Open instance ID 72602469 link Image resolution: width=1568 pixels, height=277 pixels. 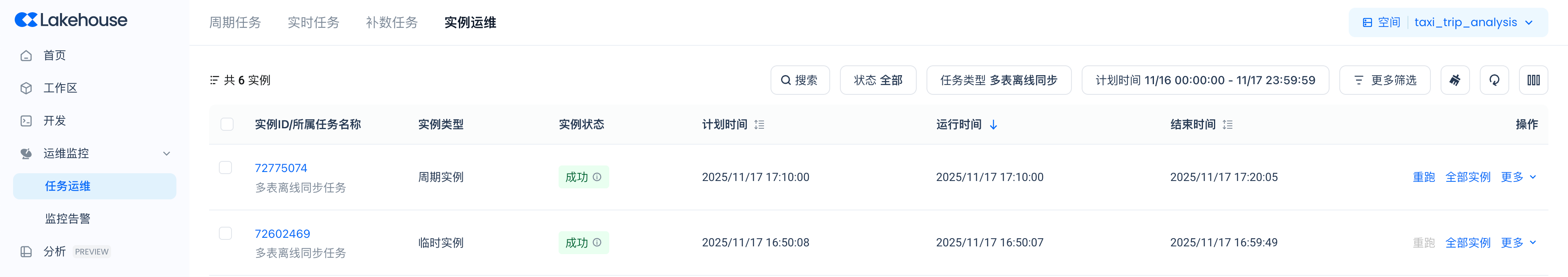tap(282, 234)
